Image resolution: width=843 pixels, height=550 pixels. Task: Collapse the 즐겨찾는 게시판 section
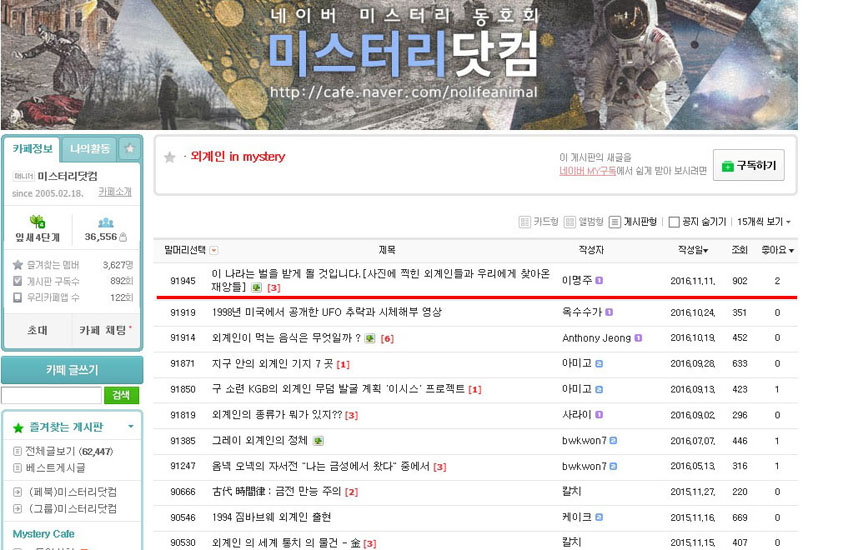click(x=131, y=427)
